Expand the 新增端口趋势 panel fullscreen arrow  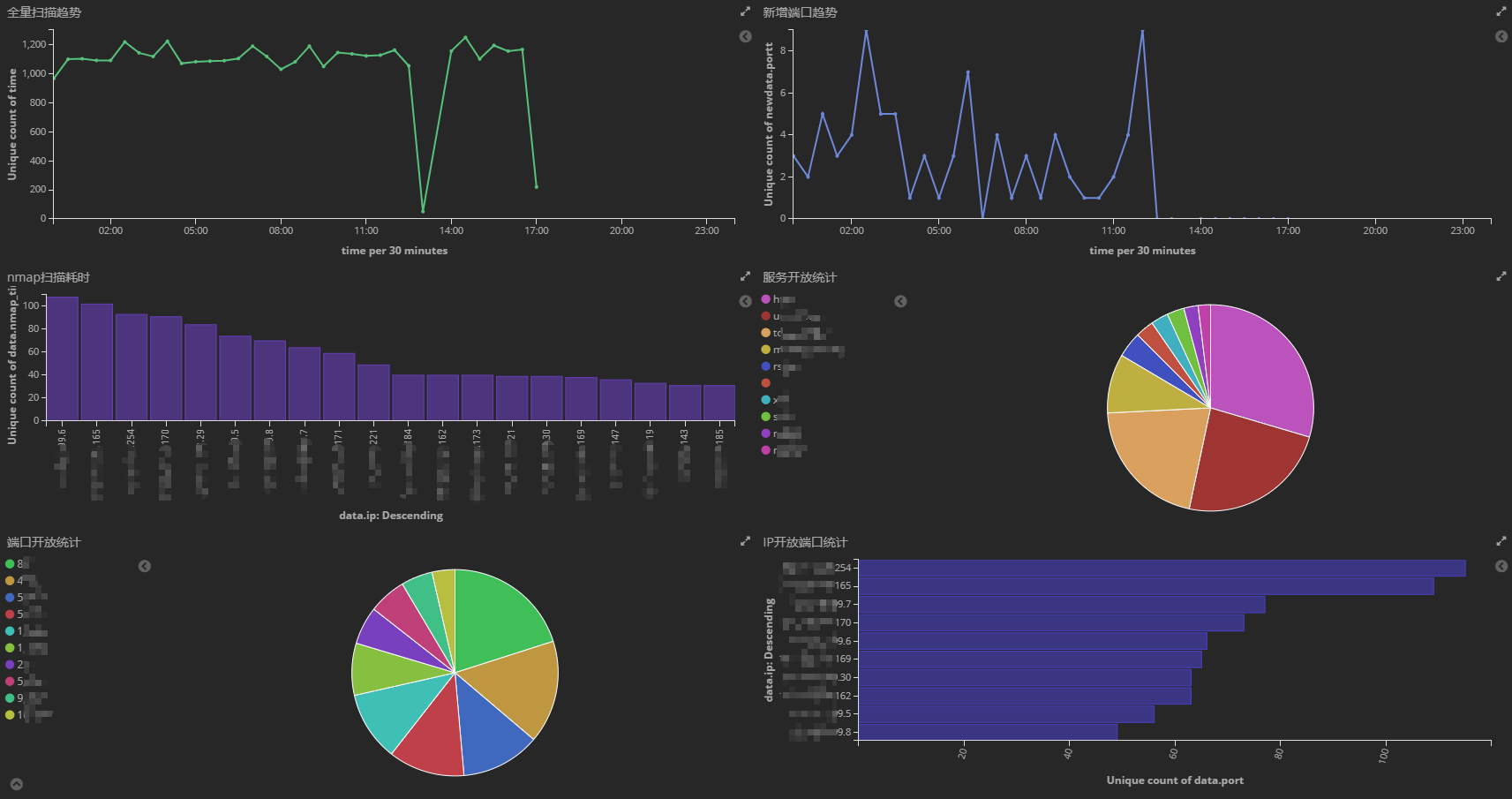1501,11
